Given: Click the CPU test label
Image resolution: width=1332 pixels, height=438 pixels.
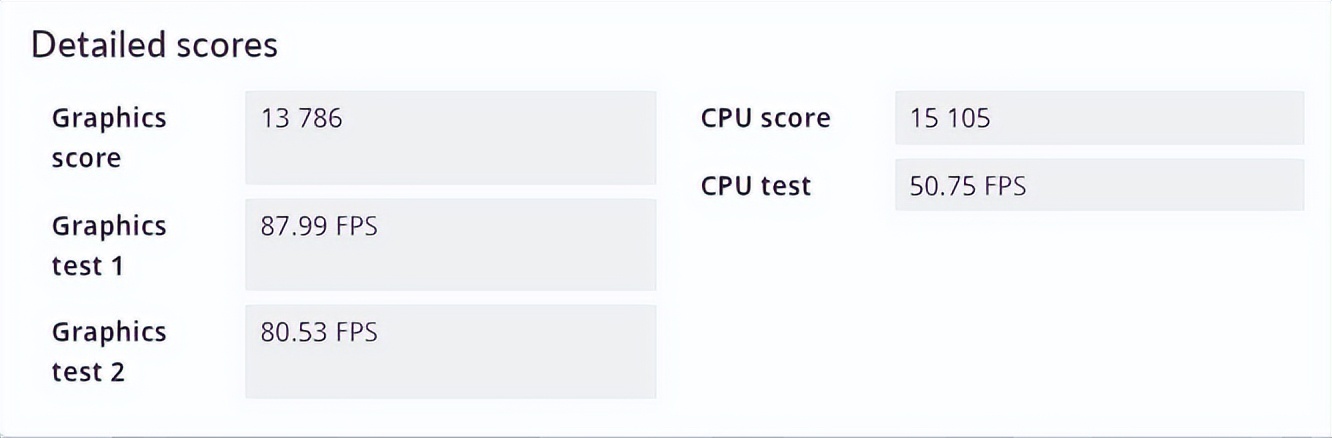Looking at the screenshot, I should [755, 185].
